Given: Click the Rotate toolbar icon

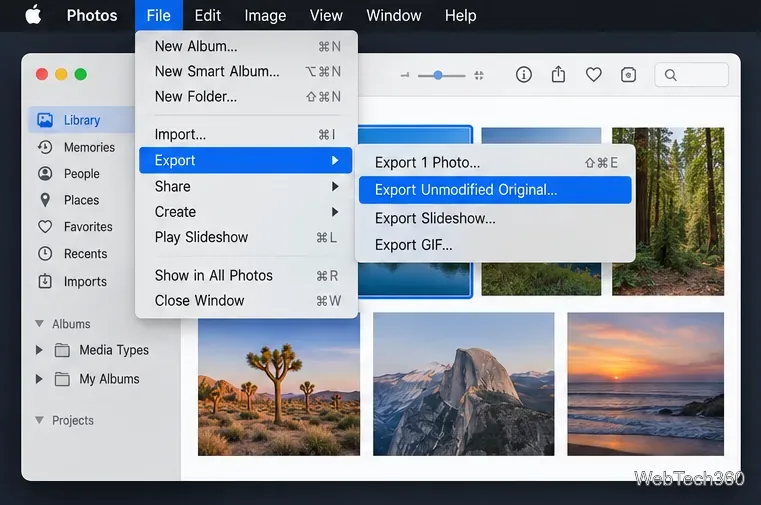Looking at the screenshot, I should (629, 75).
